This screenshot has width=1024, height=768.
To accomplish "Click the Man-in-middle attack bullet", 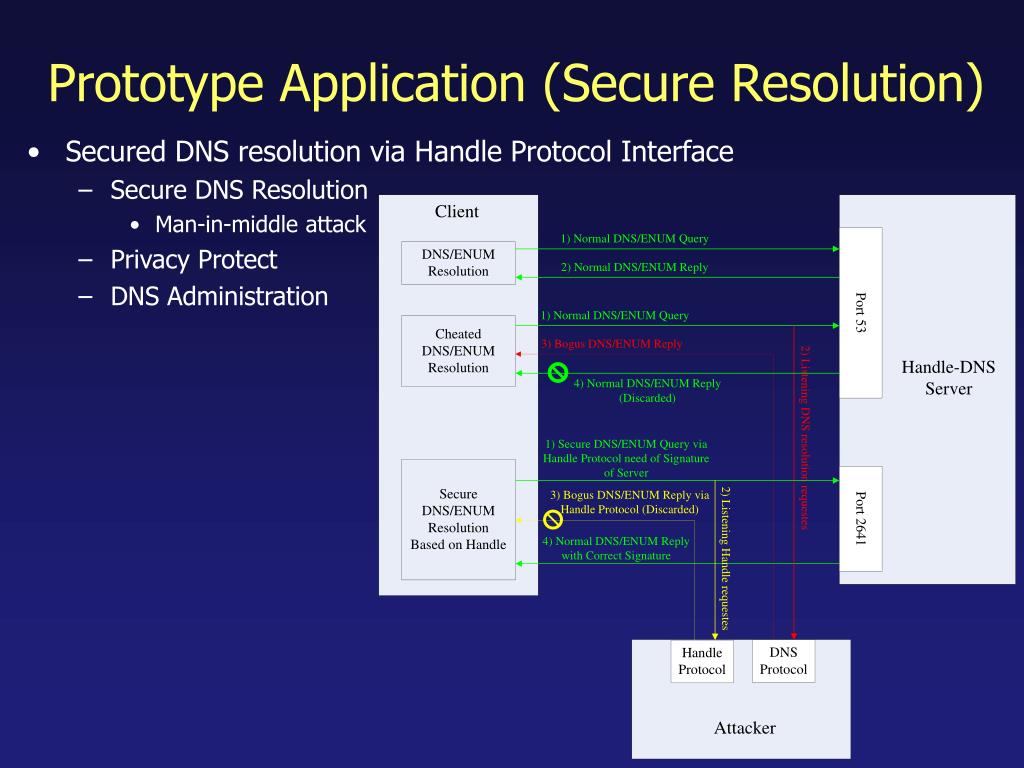I will (260, 225).
